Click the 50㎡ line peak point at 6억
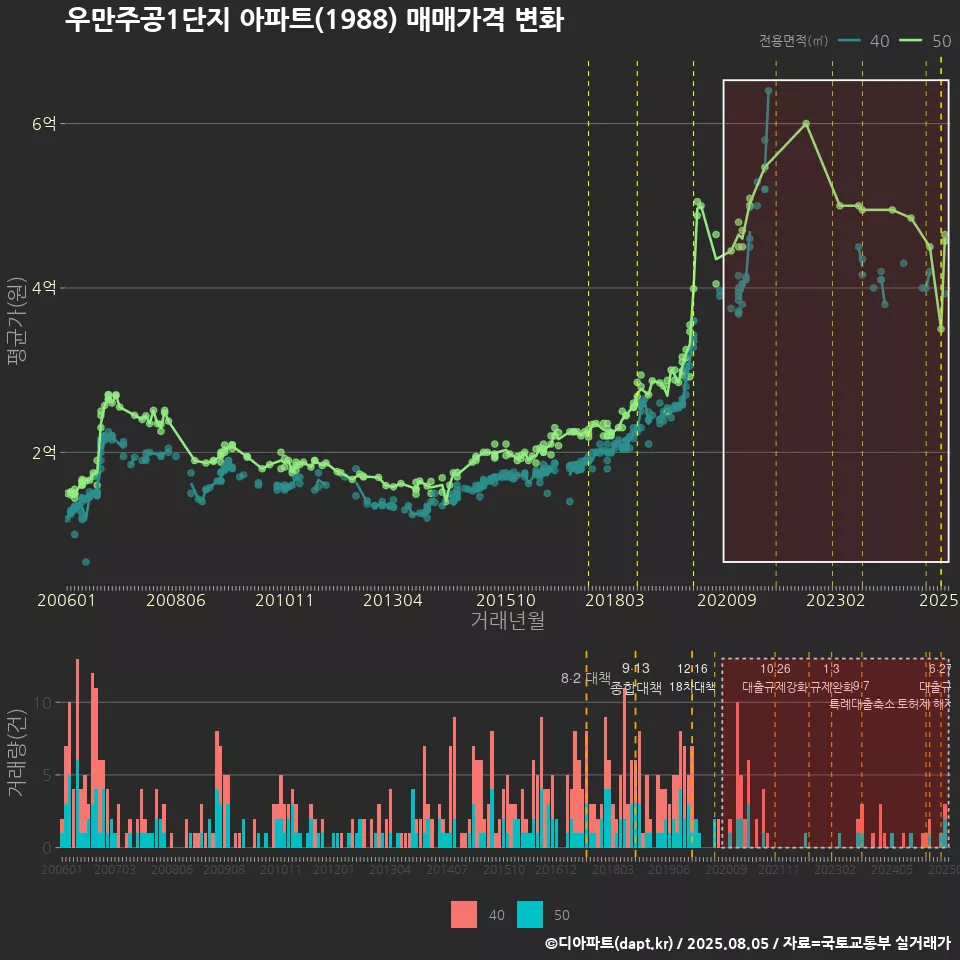Image resolution: width=960 pixels, height=960 pixels. pyautogui.click(x=806, y=124)
